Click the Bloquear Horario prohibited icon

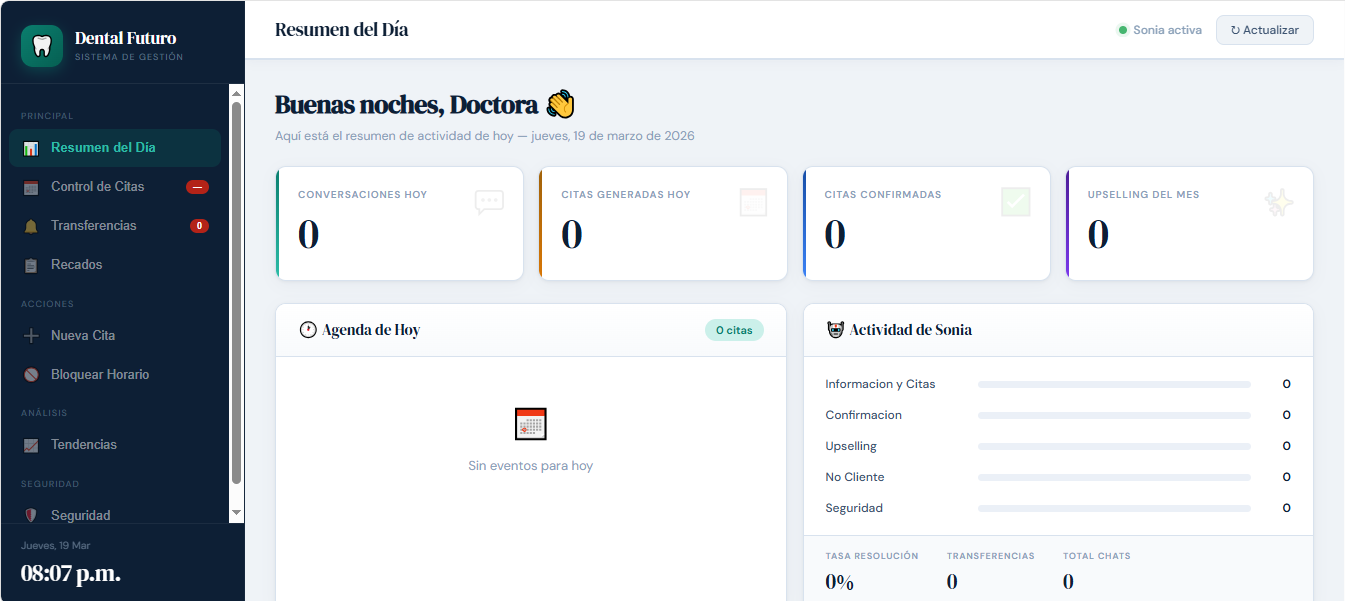(31, 375)
